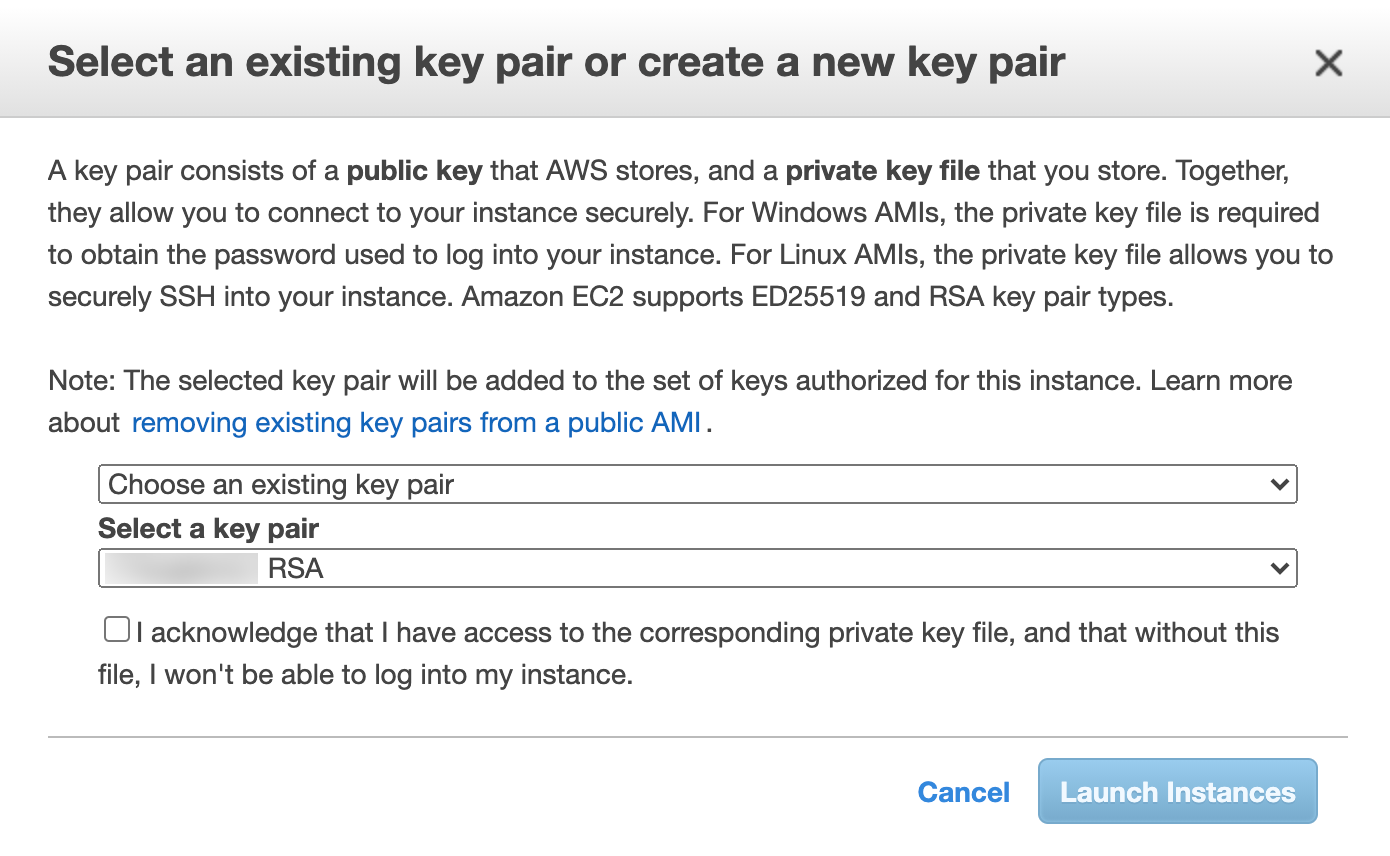The height and width of the screenshot is (856, 1390).
Task: Click the bold "public key" text
Action: [x=414, y=171]
